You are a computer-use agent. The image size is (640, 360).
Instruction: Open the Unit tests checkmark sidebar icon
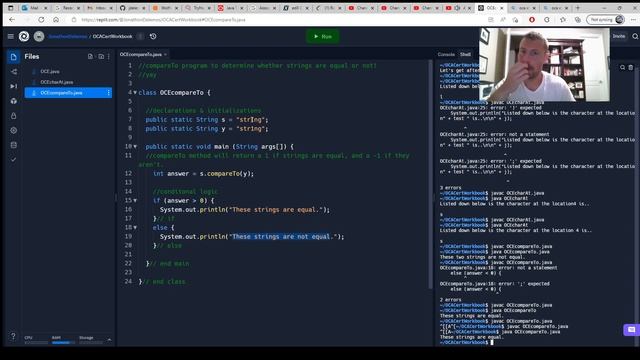[x=13, y=160]
